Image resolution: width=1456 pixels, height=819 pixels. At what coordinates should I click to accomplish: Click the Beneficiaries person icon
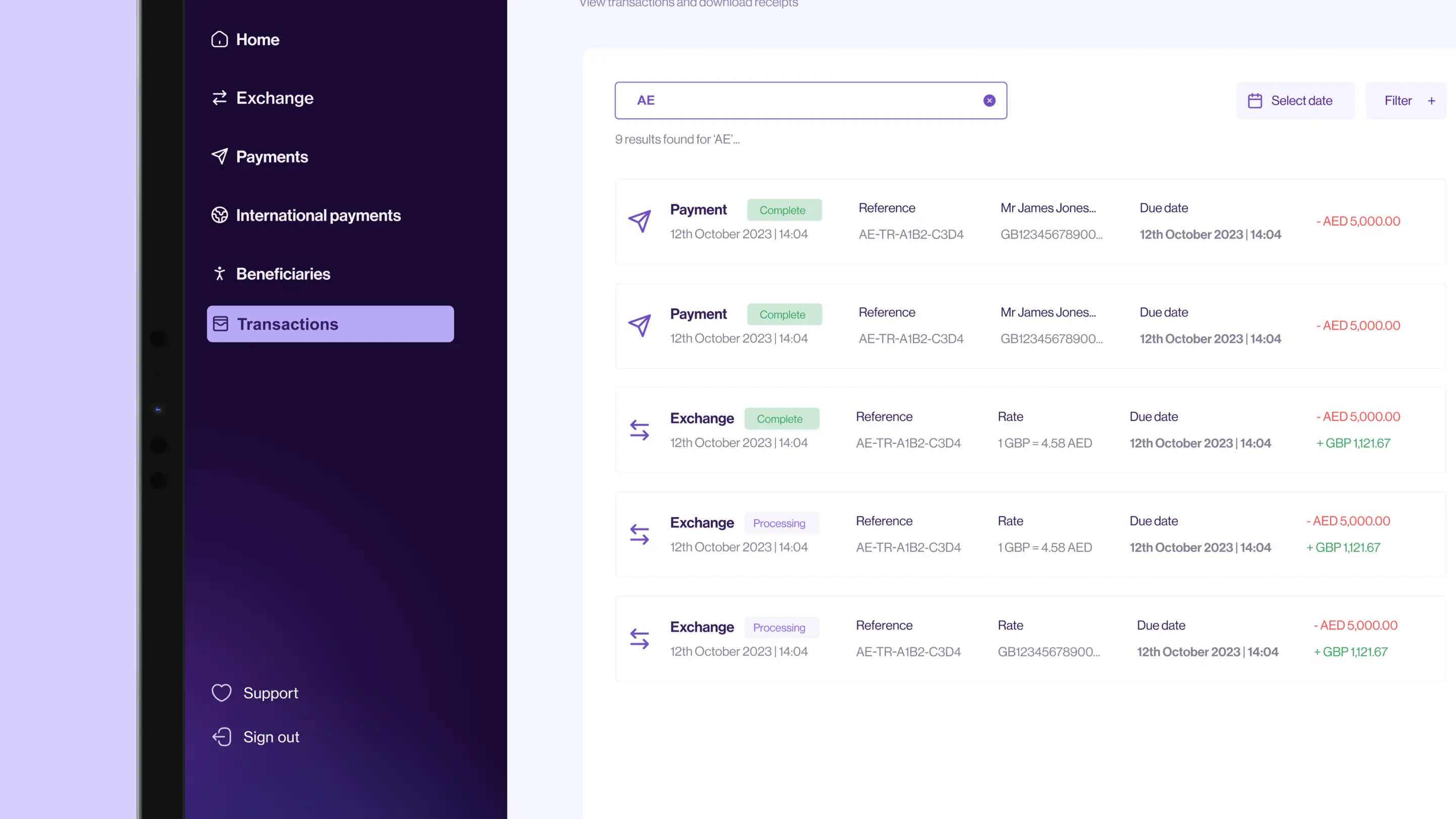click(x=219, y=274)
